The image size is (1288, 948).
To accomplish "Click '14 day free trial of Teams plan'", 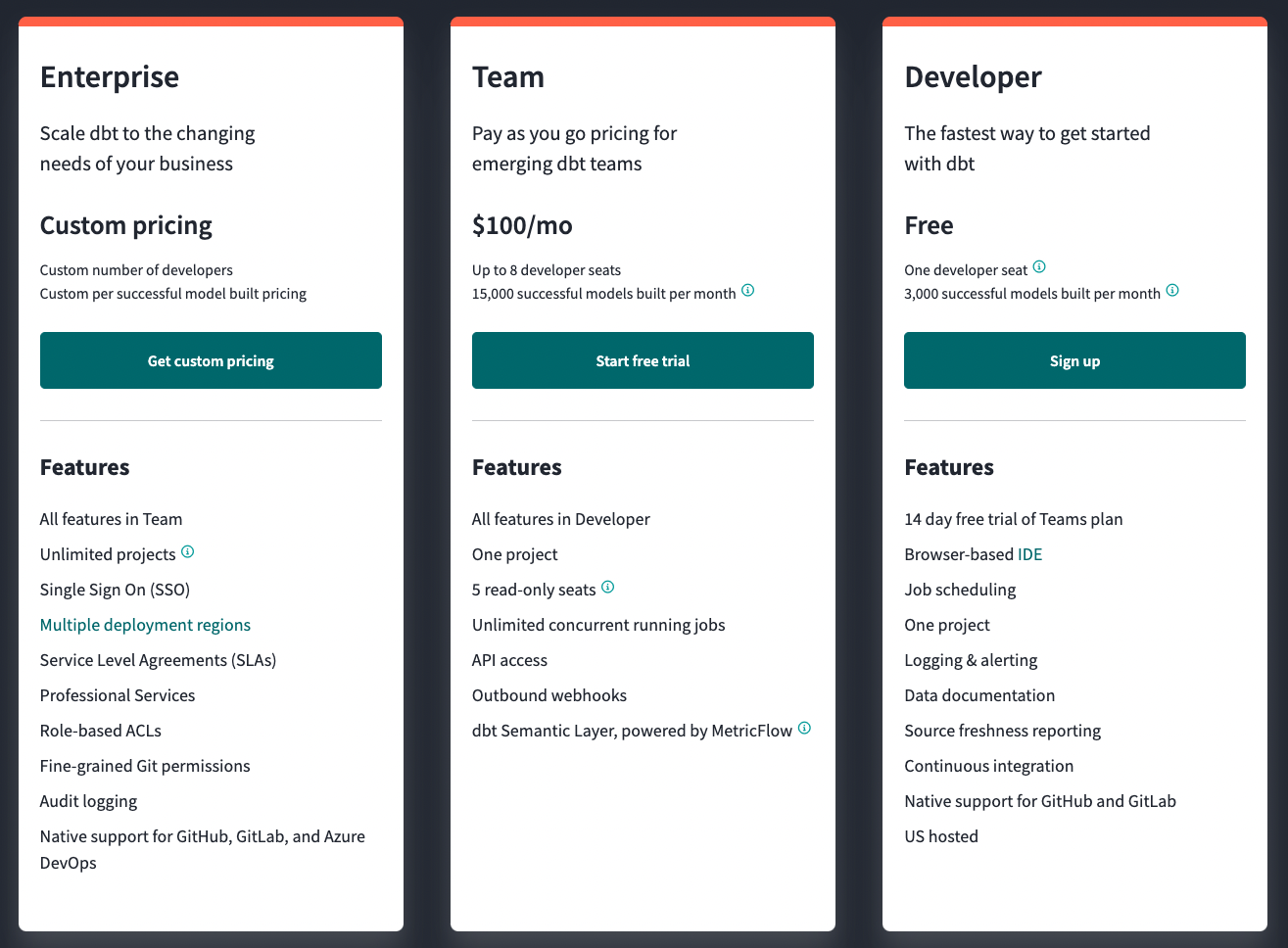I will point(1014,519).
